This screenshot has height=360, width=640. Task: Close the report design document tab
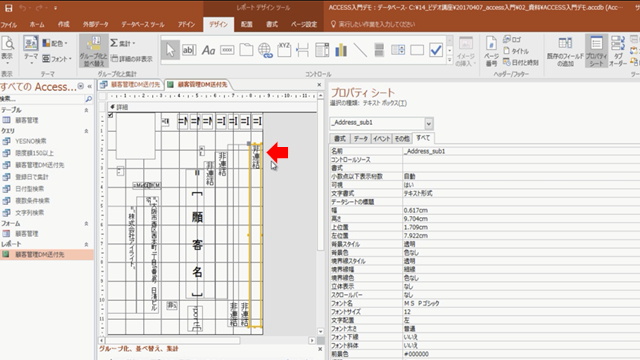319,84
